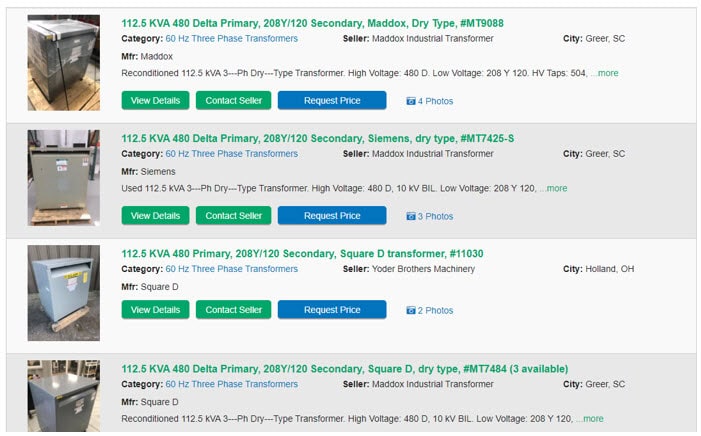Open Siemens #MT7425-S transformer thumbnail
This screenshot has width=701, height=436.
tap(63, 178)
